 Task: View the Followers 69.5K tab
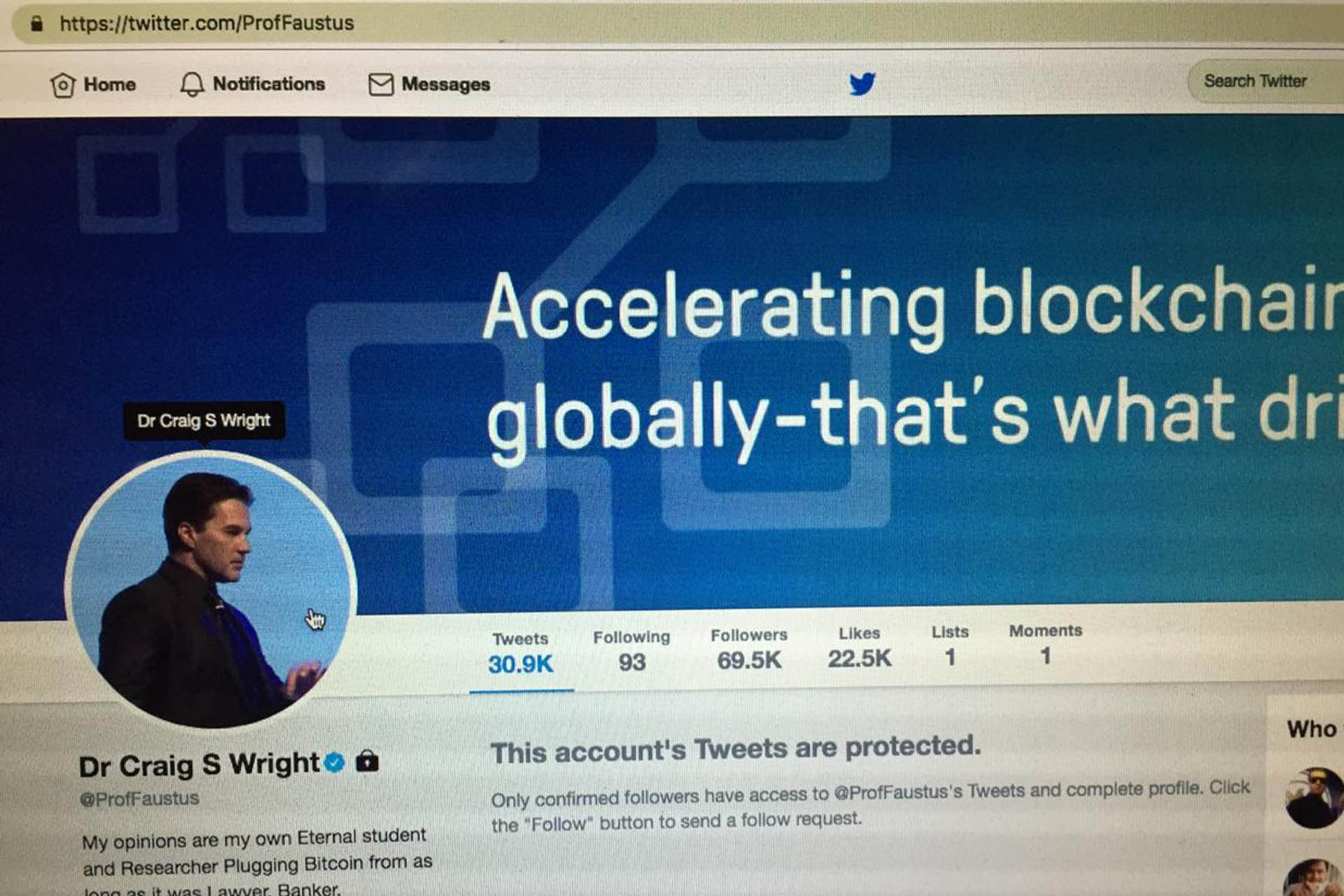click(x=749, y=649)
